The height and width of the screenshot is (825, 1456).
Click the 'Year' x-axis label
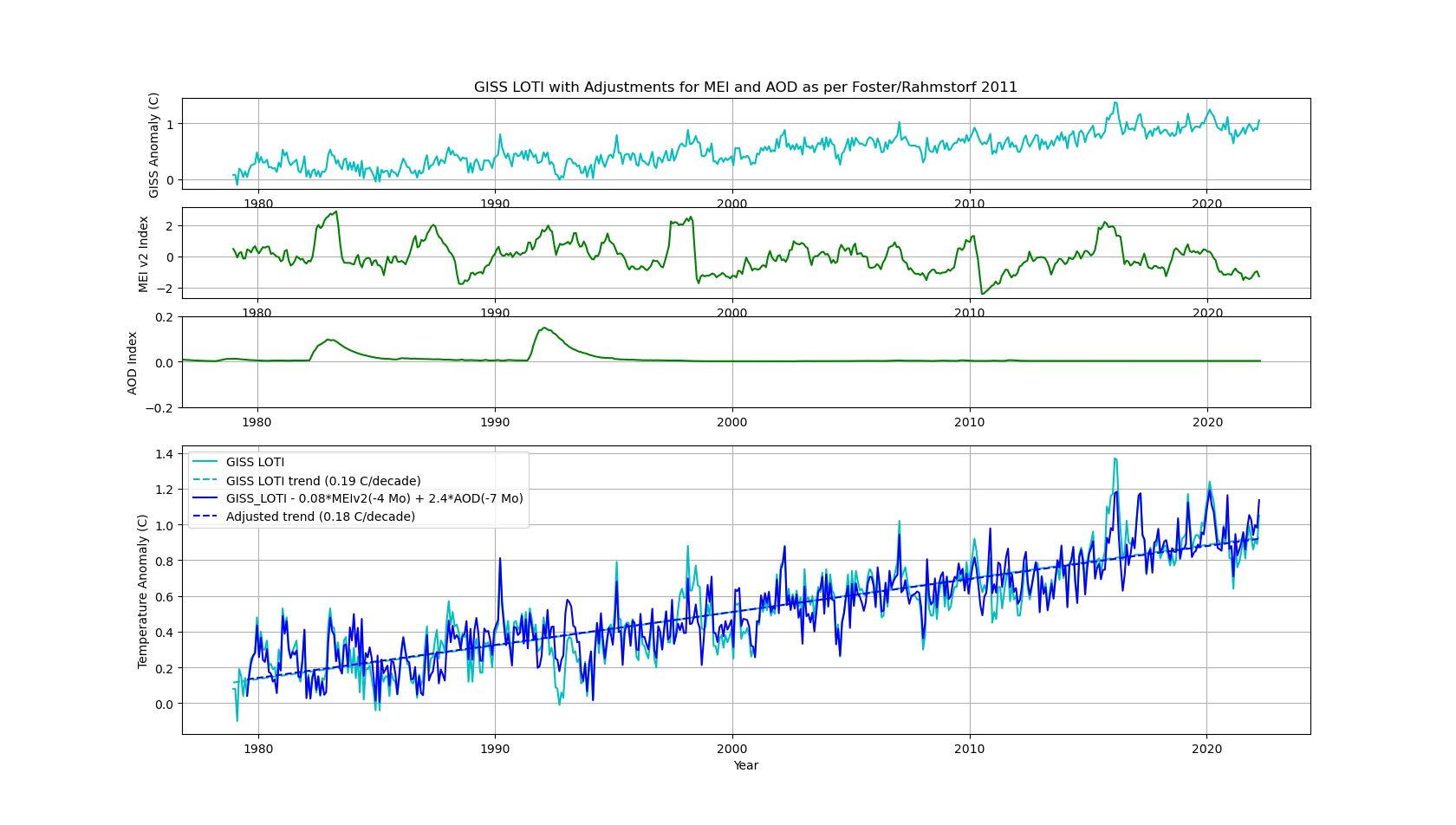745,765
